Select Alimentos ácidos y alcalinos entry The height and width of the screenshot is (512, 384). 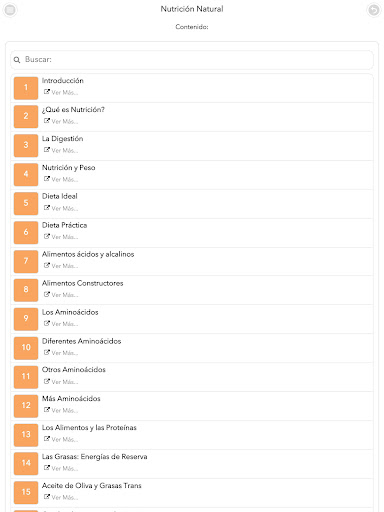[88, 254]
